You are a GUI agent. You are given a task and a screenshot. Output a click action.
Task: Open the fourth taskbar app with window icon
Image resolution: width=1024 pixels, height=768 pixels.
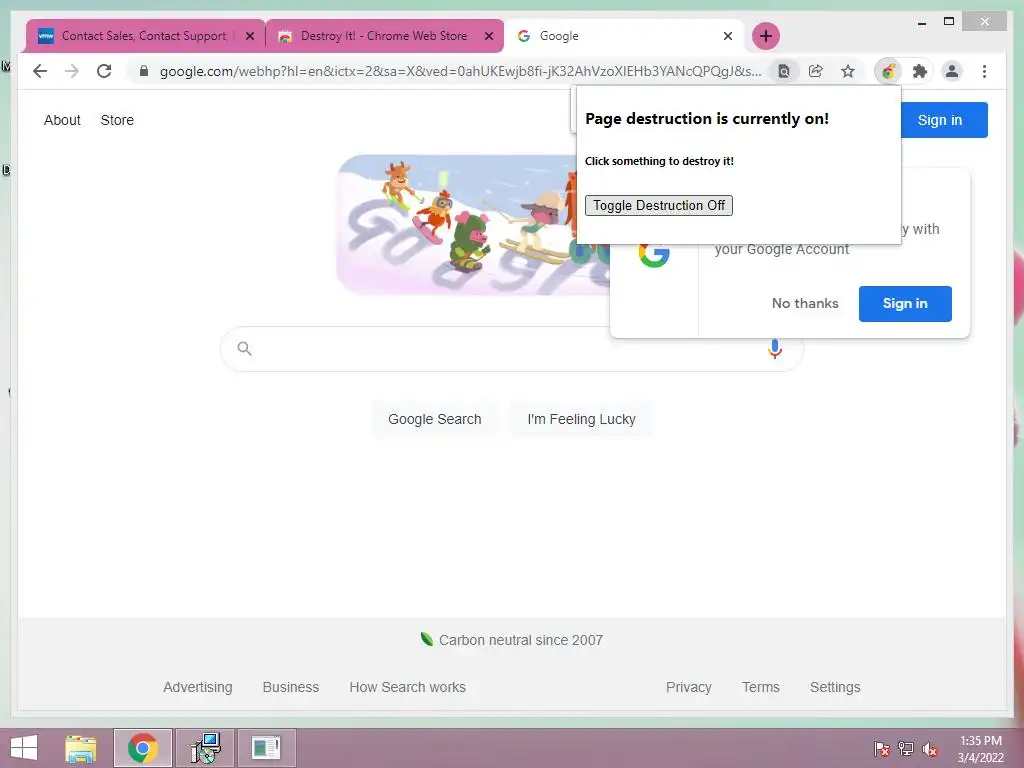point(266,748)
